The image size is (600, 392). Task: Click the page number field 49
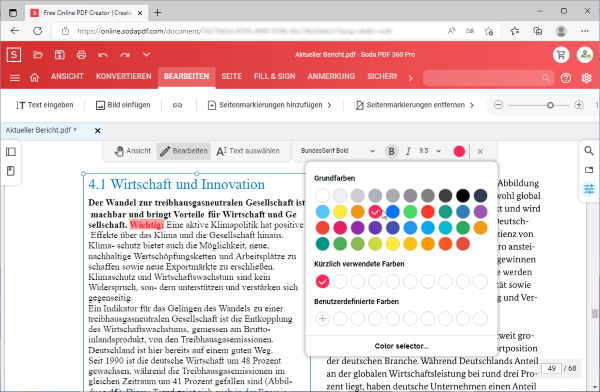tap(551, 368)
